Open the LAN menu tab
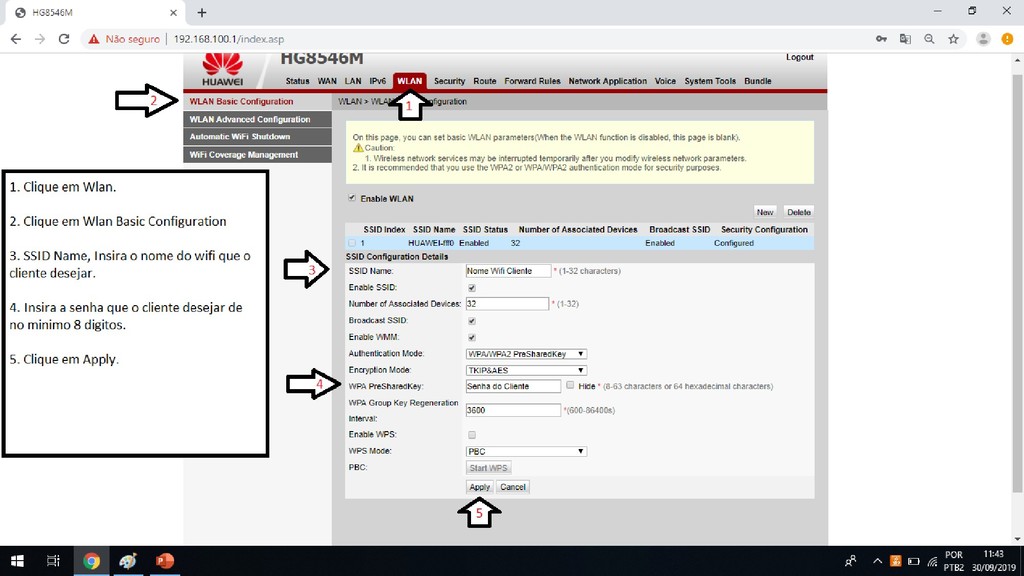Viewport: 1024px width, 576px height. pos(353,81)
